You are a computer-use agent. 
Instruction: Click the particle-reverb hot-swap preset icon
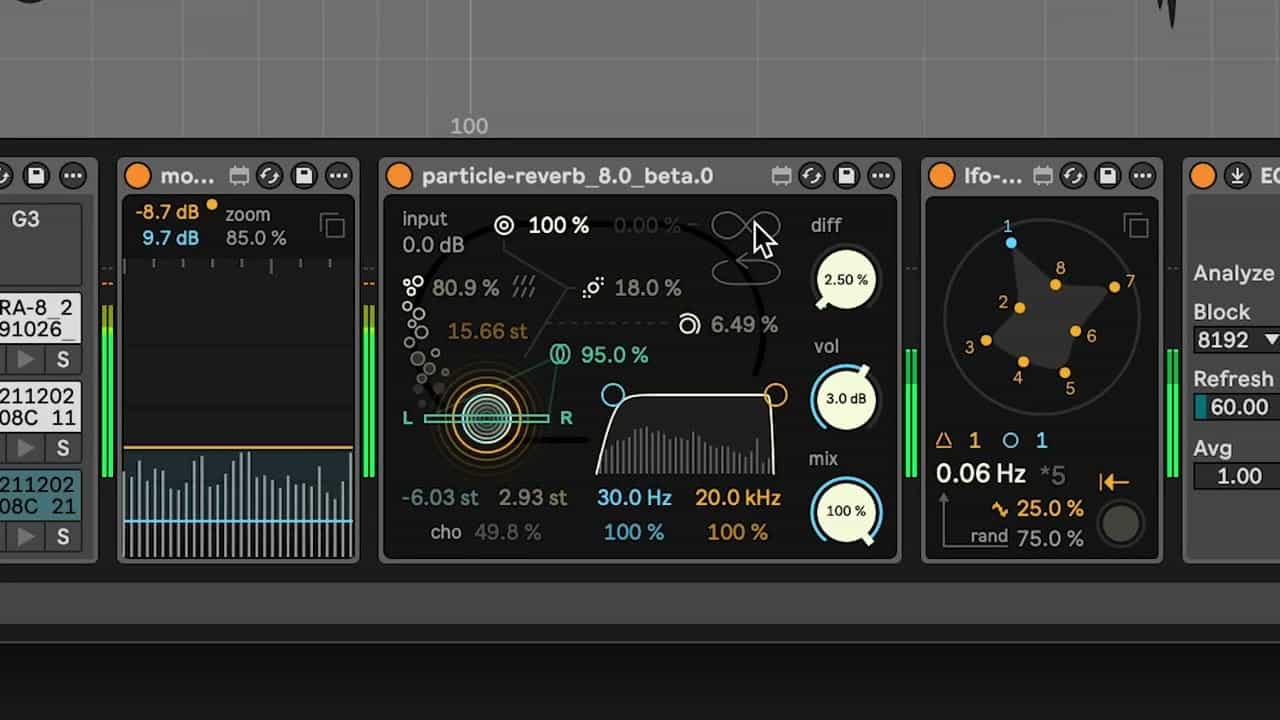click(x=812, y=176)
